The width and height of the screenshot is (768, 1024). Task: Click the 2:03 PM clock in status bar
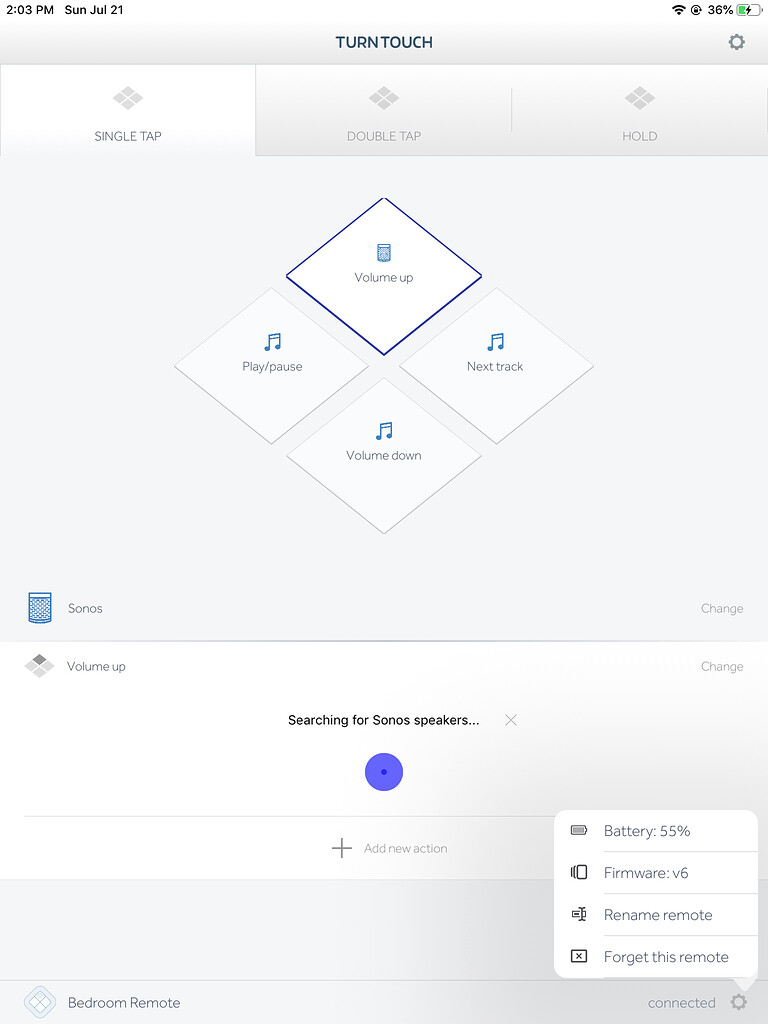[x=30, y=10]
